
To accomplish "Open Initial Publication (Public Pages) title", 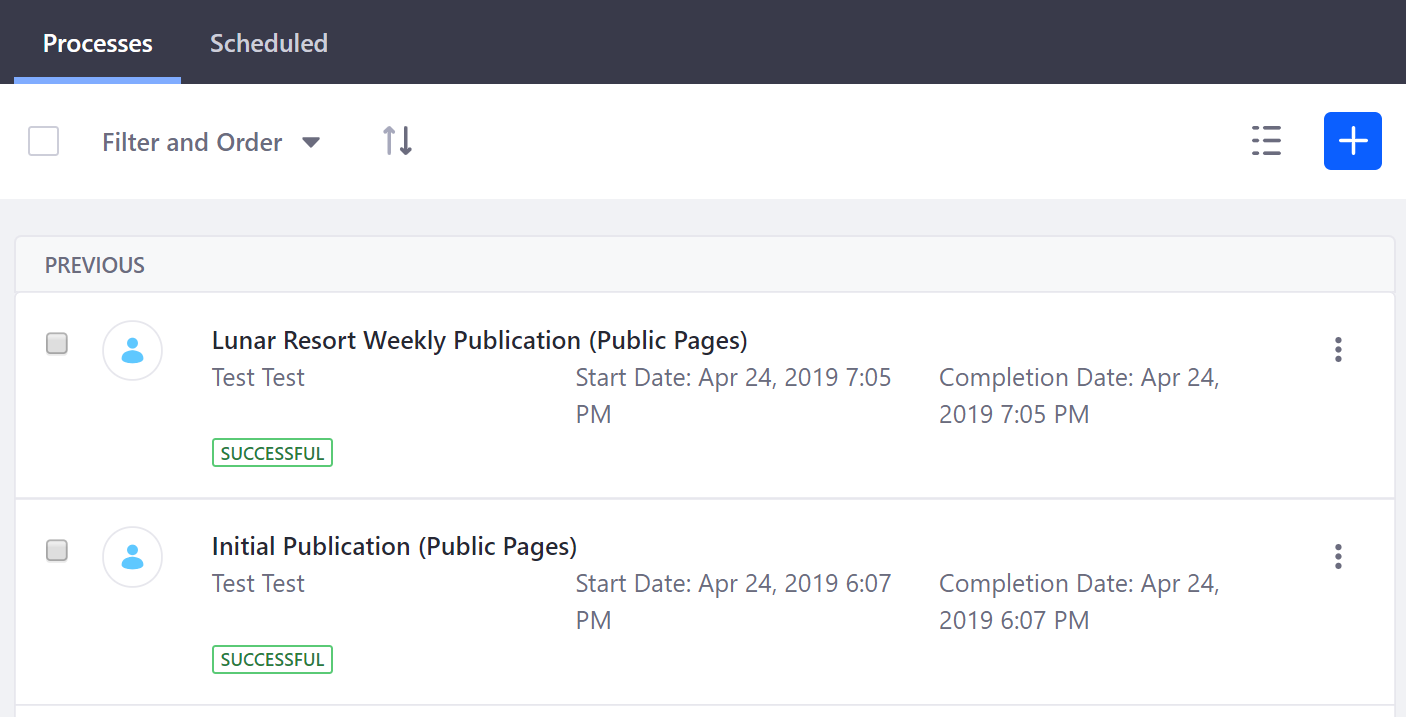I will point(395,547).
